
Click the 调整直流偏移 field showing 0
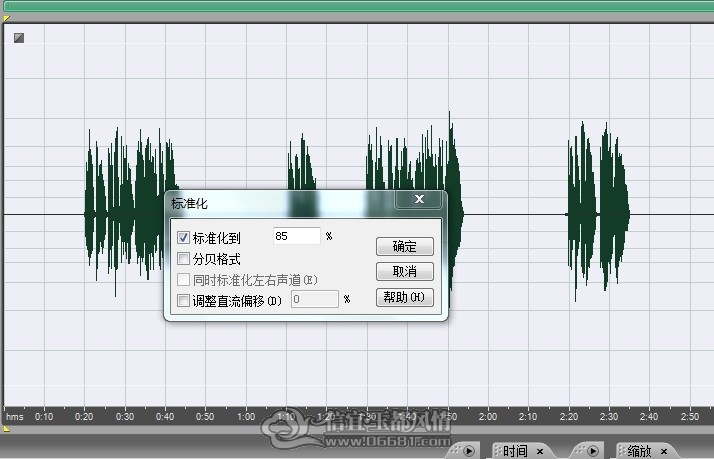[315, 299]
